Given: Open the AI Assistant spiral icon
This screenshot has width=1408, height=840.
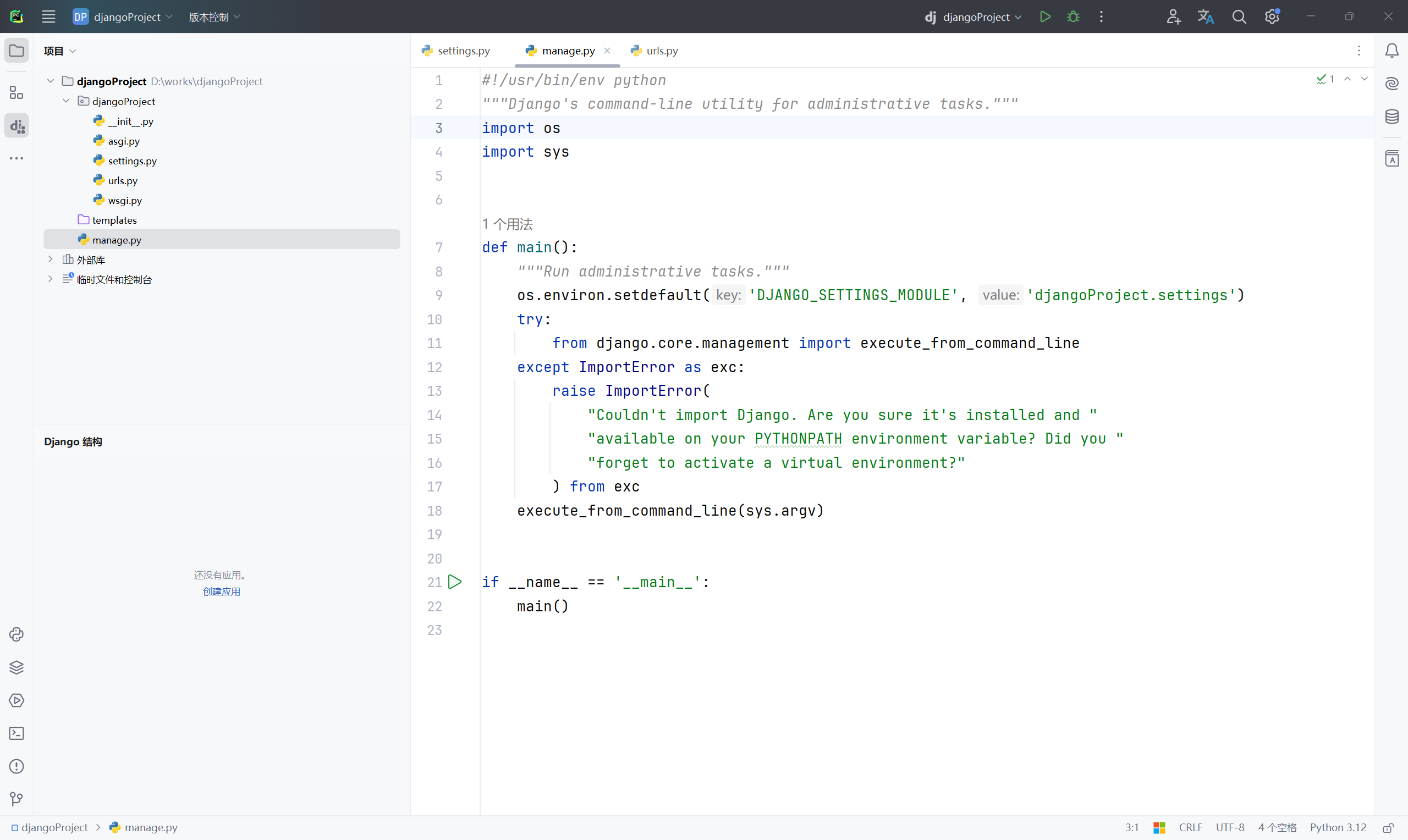Looking at the screenshot, I should [x=1391, y=84].
